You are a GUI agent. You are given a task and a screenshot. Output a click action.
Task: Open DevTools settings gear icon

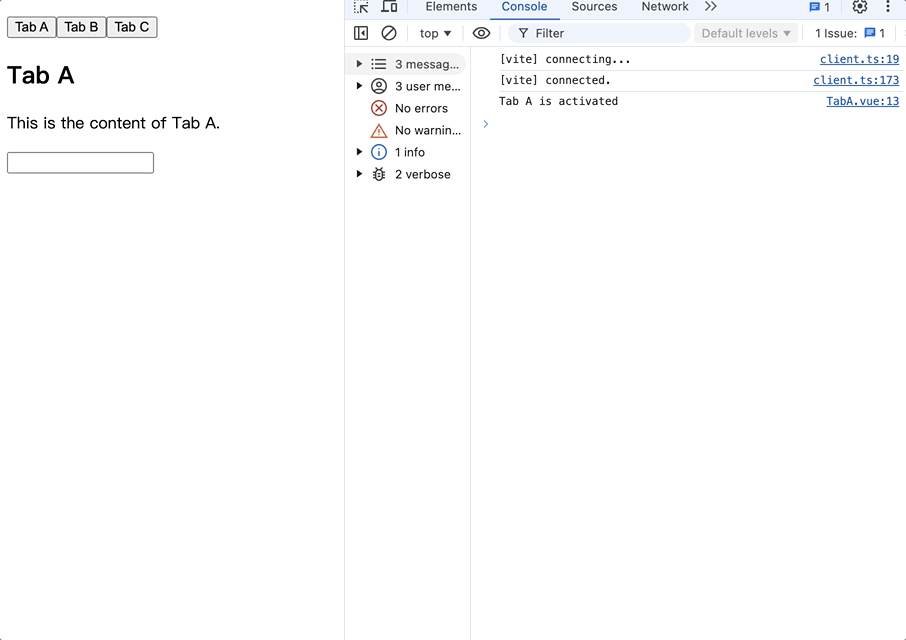(x=860, y=7)
